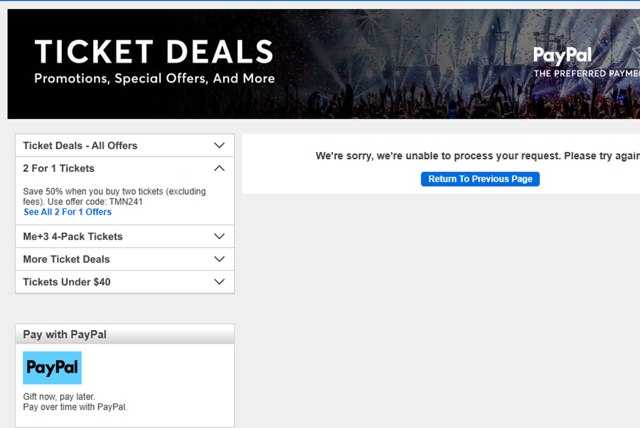Image resolution: width=640 pixels, height=428 pixels.
Task: Click the Pay with PayPal panel header
Action: click(x=65, y=334)
